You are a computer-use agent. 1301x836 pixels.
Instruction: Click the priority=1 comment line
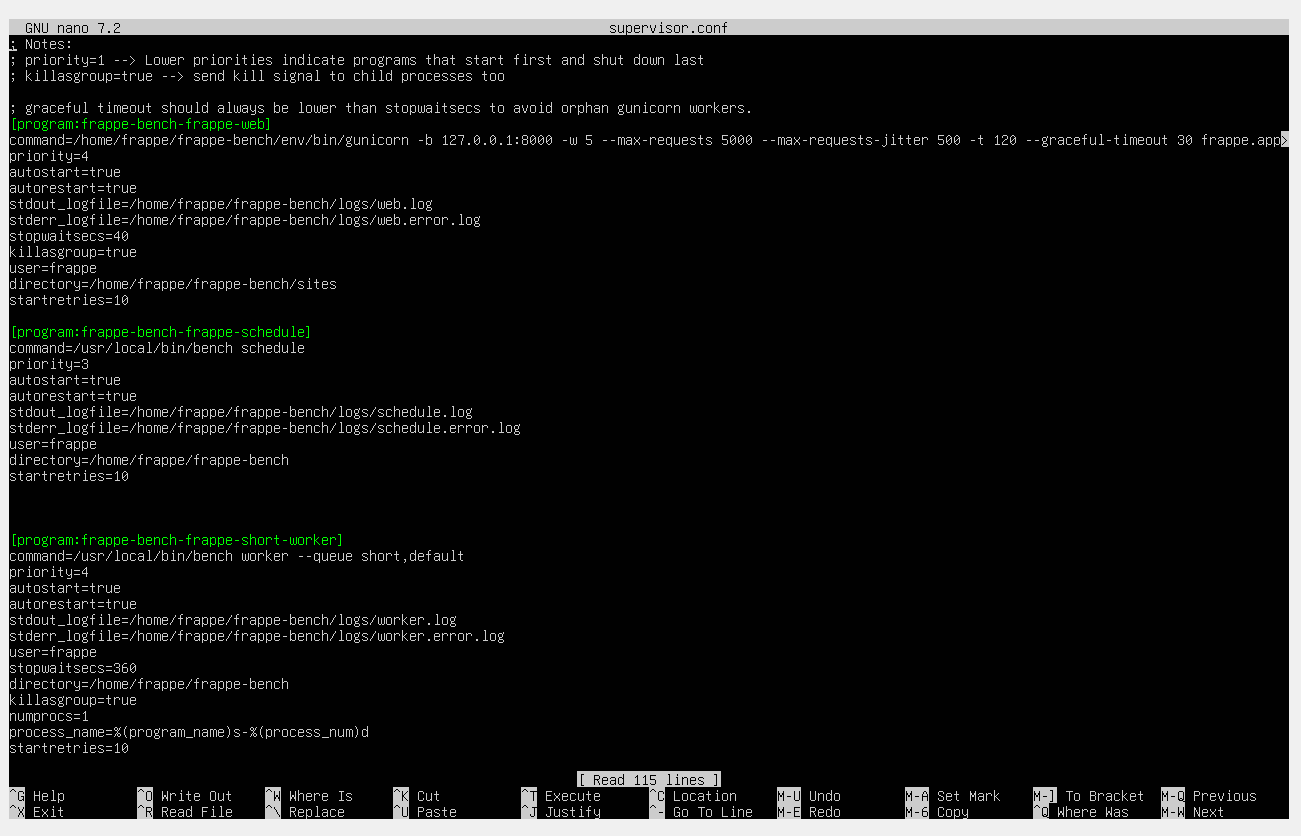(x=357, y=60)
